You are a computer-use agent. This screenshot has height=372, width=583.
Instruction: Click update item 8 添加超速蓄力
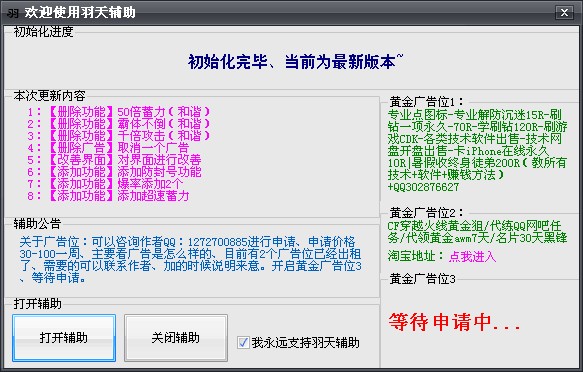[x=108, y=195]
